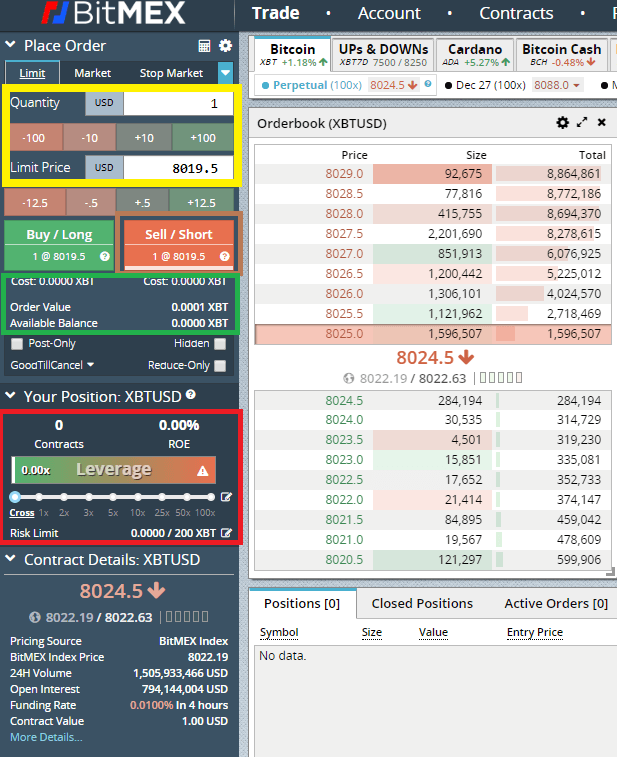Collapse the Place Order section
617x757 pixels.
click(10, 45)
